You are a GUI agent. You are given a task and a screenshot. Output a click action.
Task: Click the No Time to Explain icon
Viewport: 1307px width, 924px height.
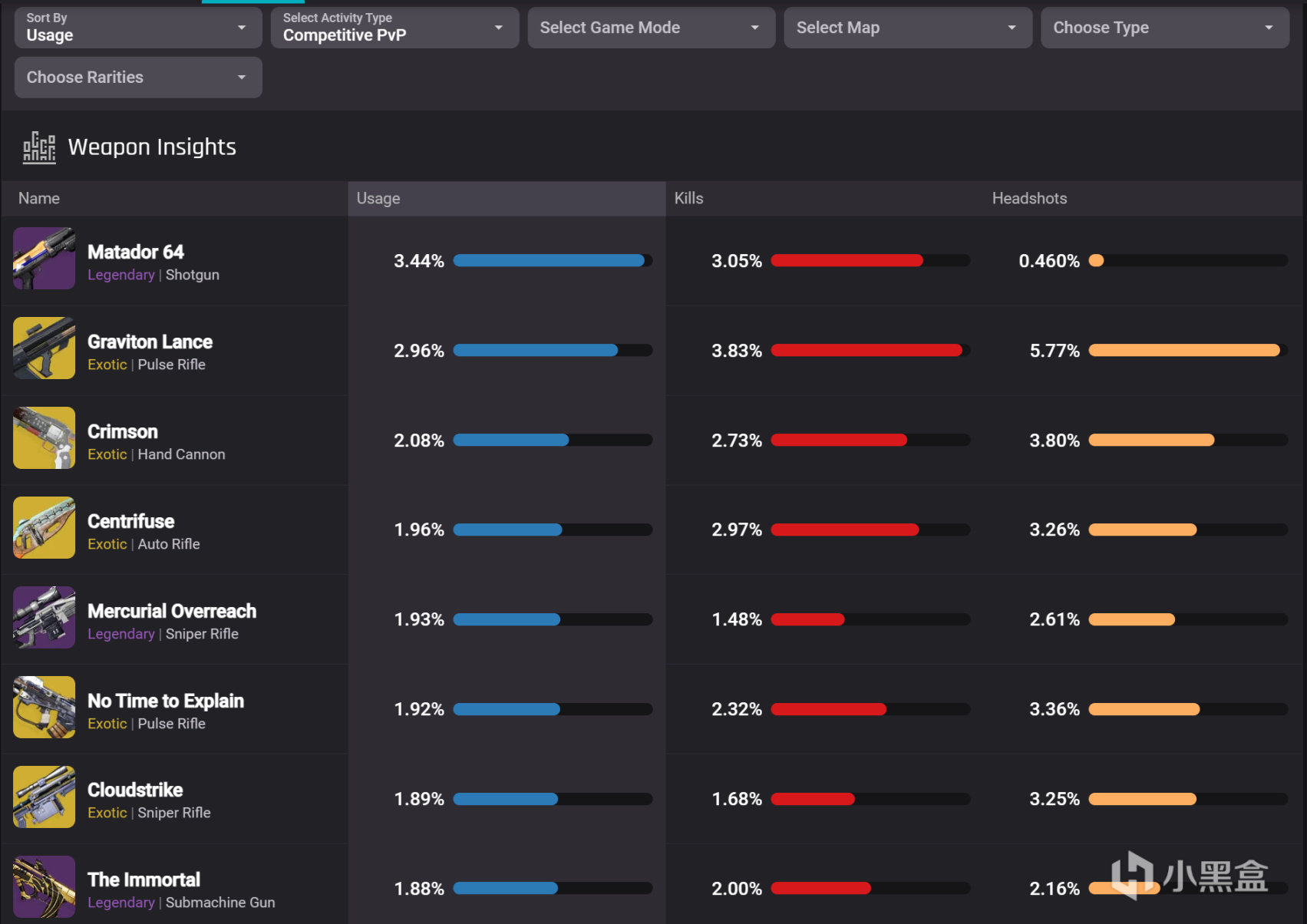(x=44, y=708)
